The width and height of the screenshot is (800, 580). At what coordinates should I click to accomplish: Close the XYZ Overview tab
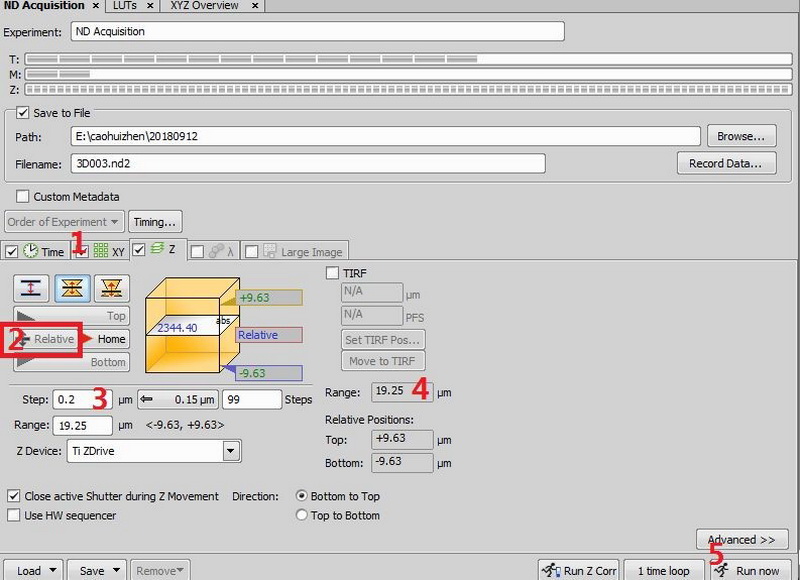[255, 6]
